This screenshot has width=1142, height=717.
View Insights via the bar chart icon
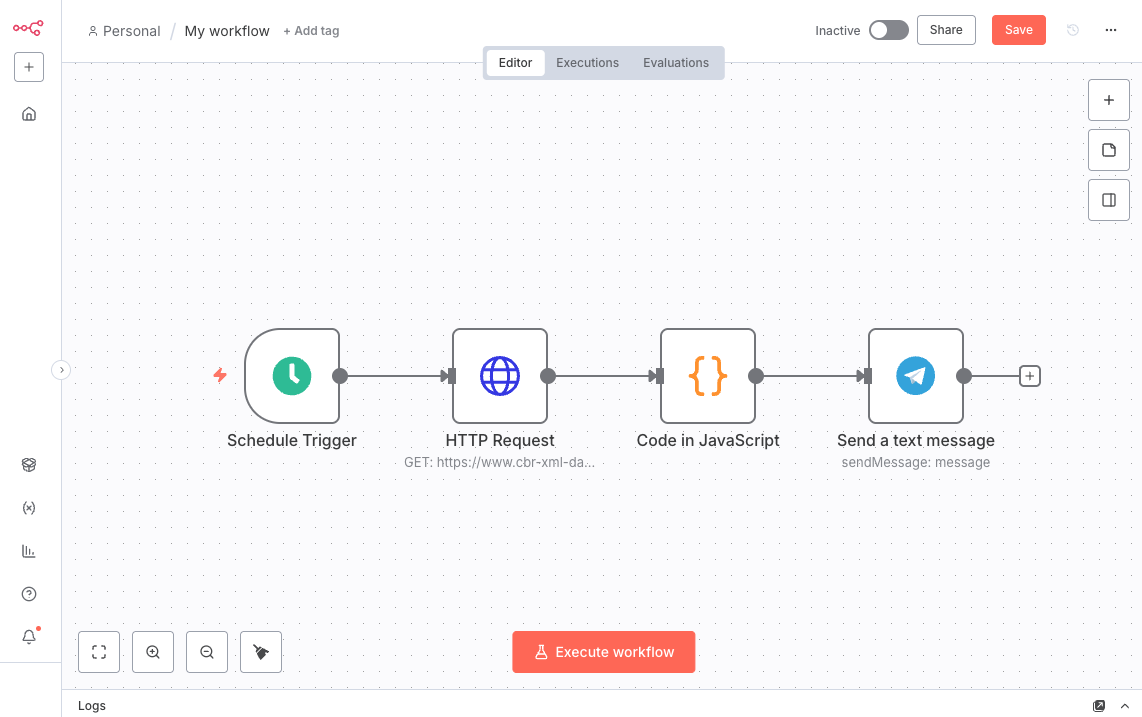[29, 550]
